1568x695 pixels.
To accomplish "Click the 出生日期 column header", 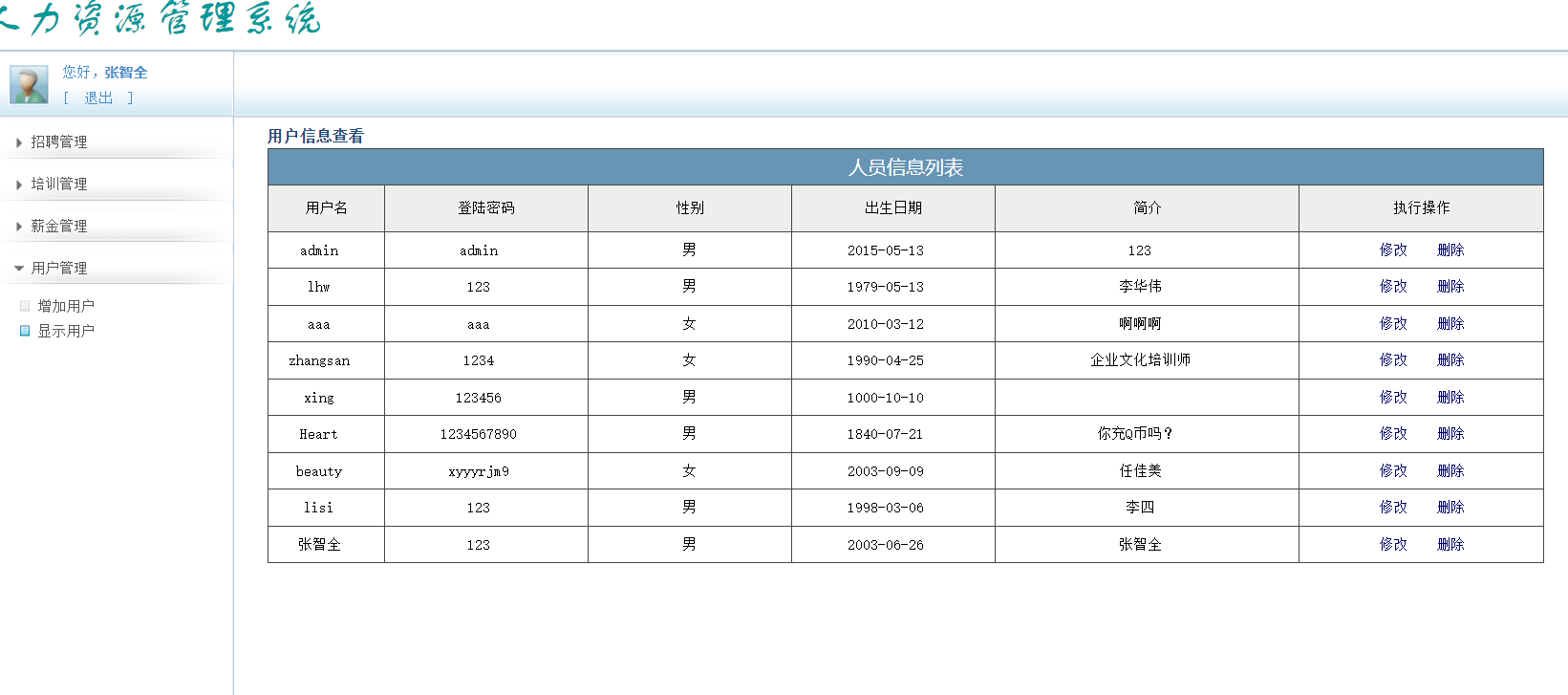I will click(x=893, y=207).
